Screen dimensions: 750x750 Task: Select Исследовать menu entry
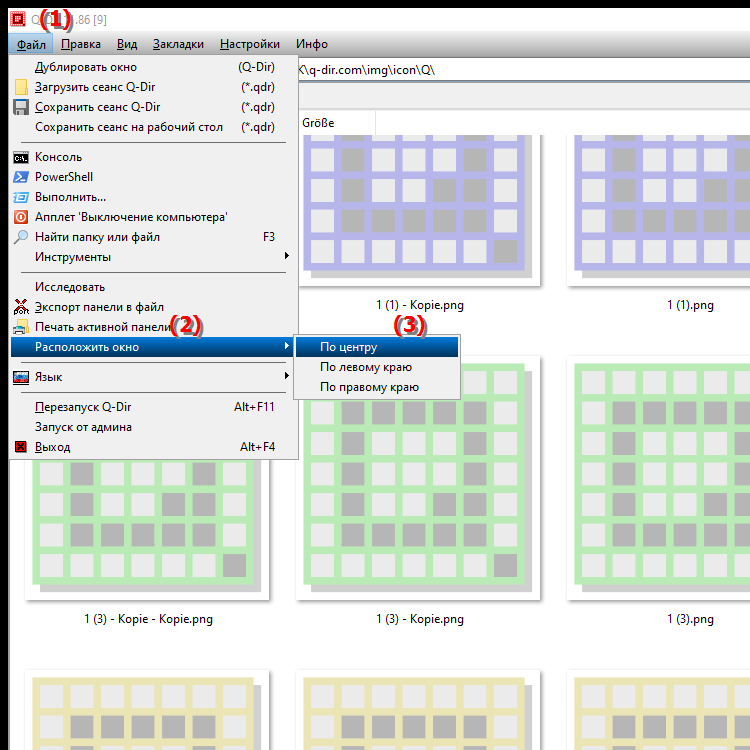tap(153, 287)
